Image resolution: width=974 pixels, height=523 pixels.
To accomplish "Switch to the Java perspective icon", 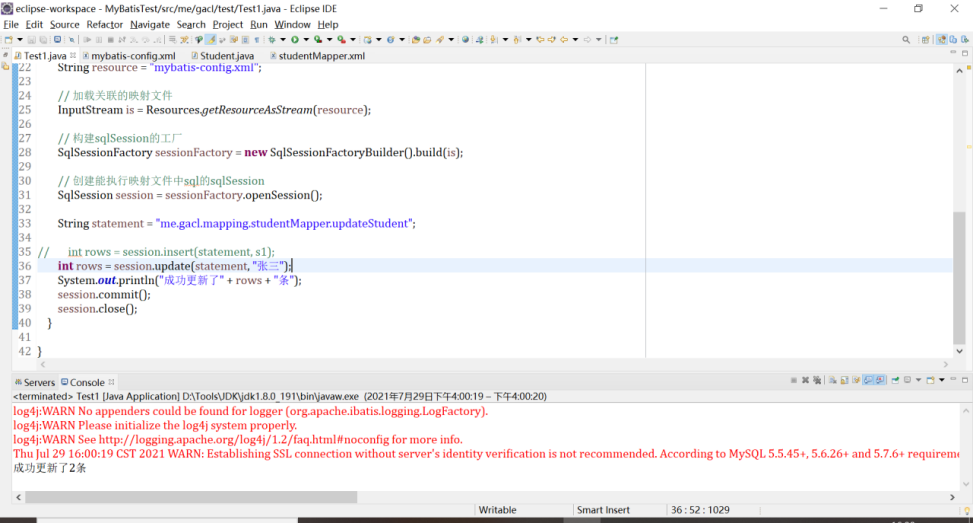I will point(953,40).
